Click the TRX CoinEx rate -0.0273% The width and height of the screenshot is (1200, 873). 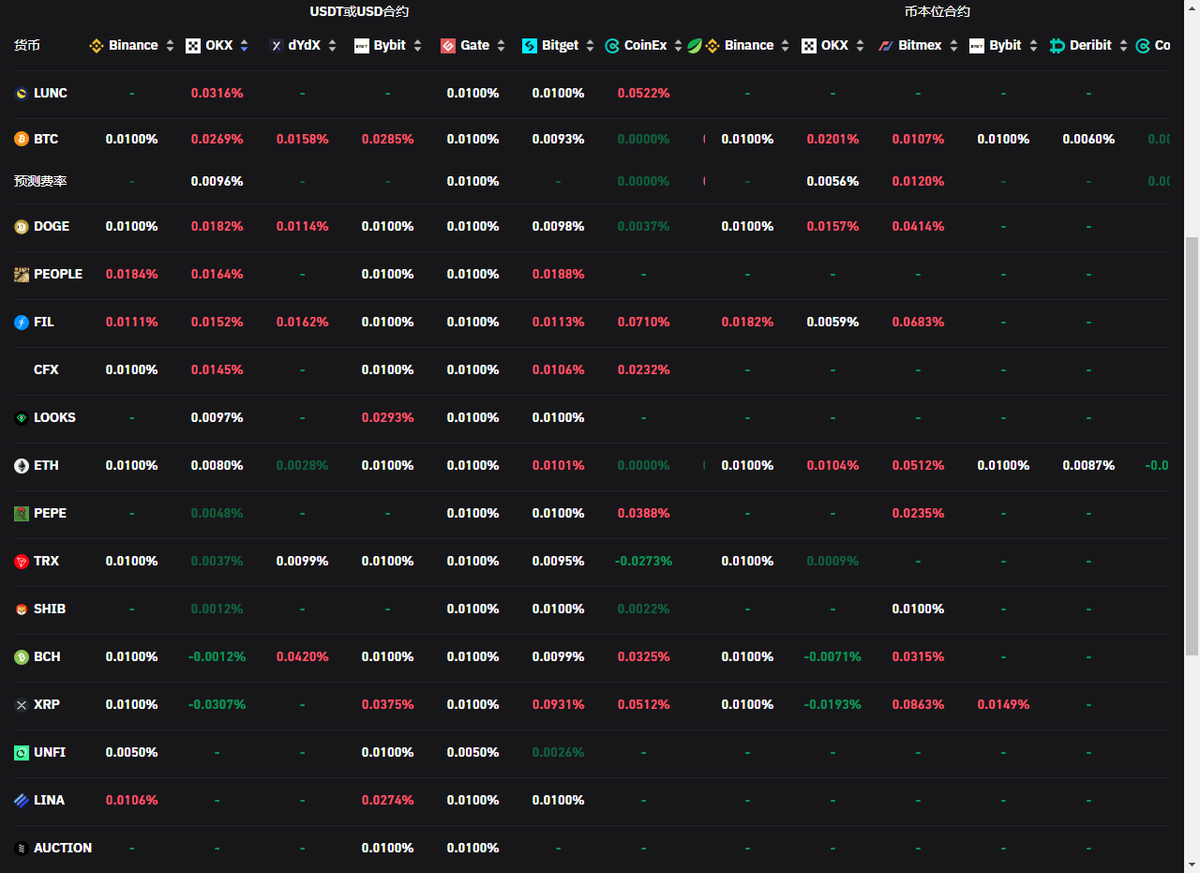(644, 561)
